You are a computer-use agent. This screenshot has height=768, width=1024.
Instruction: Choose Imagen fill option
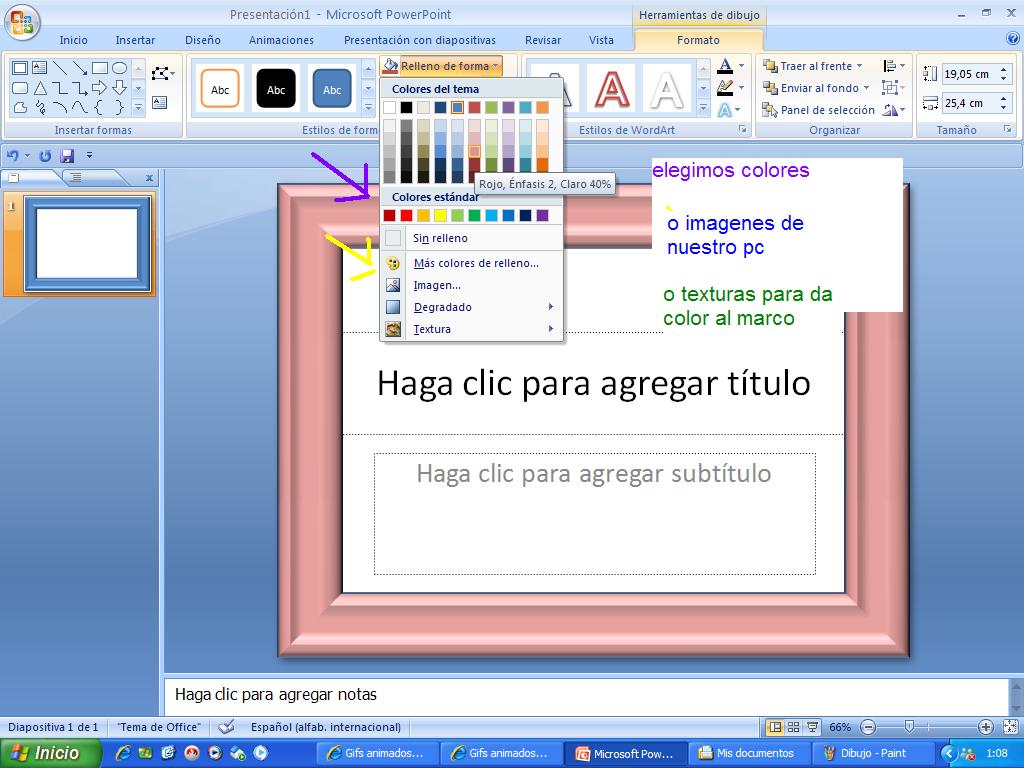(x=472, y=285)
